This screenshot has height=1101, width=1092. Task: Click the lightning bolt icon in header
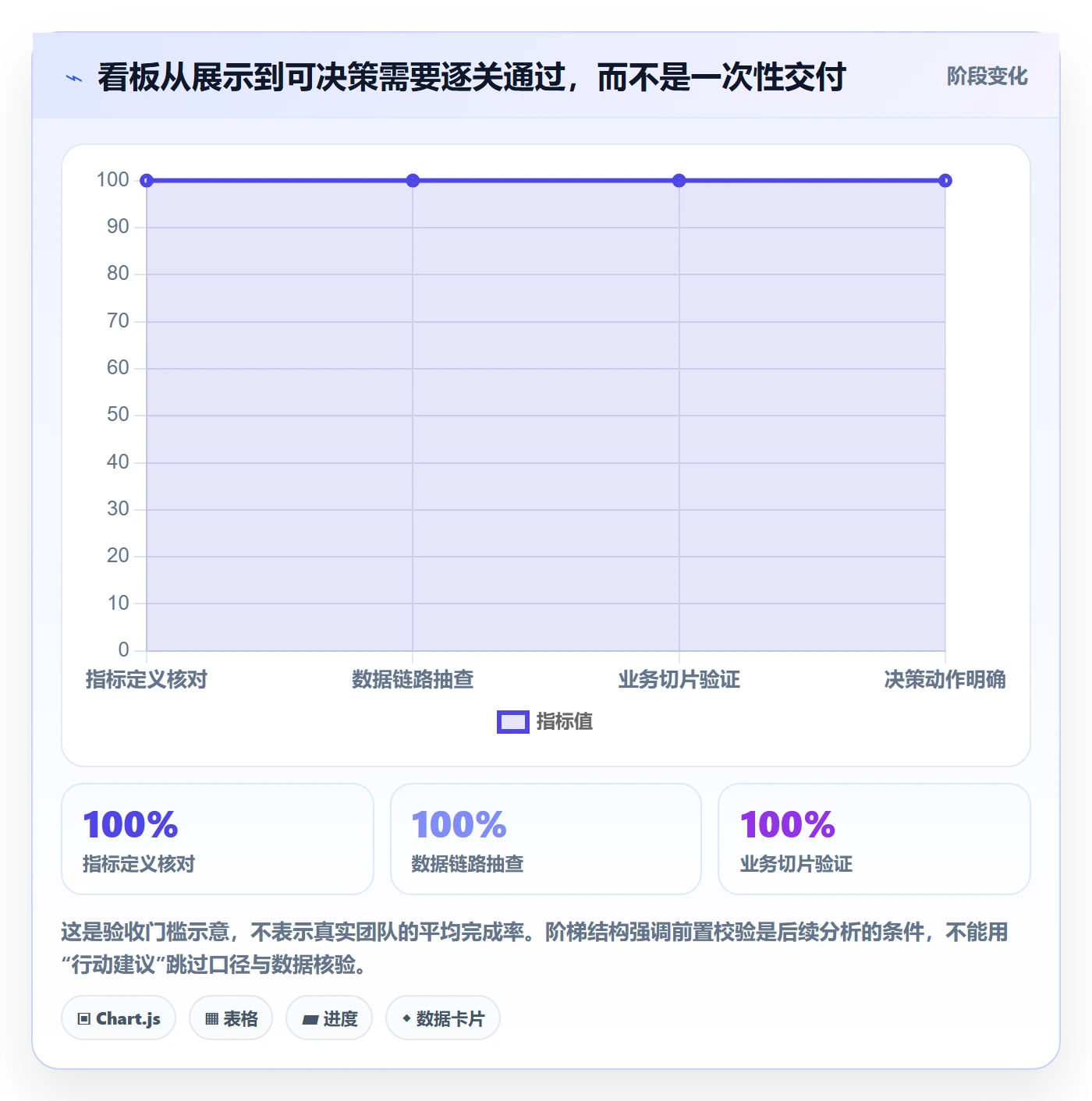coord(74,78)
